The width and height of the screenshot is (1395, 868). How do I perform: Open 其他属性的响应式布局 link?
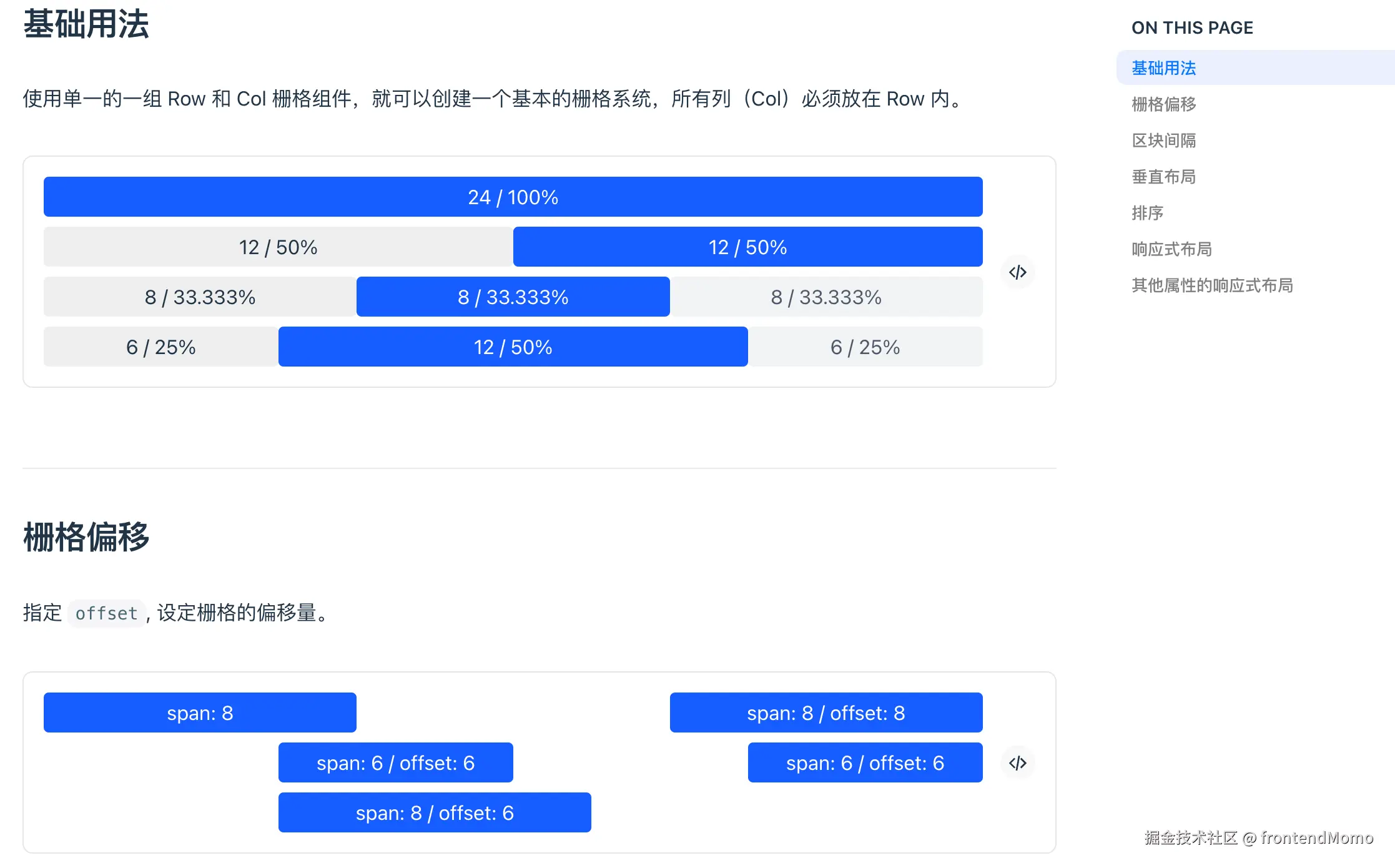coord(1211,285)
